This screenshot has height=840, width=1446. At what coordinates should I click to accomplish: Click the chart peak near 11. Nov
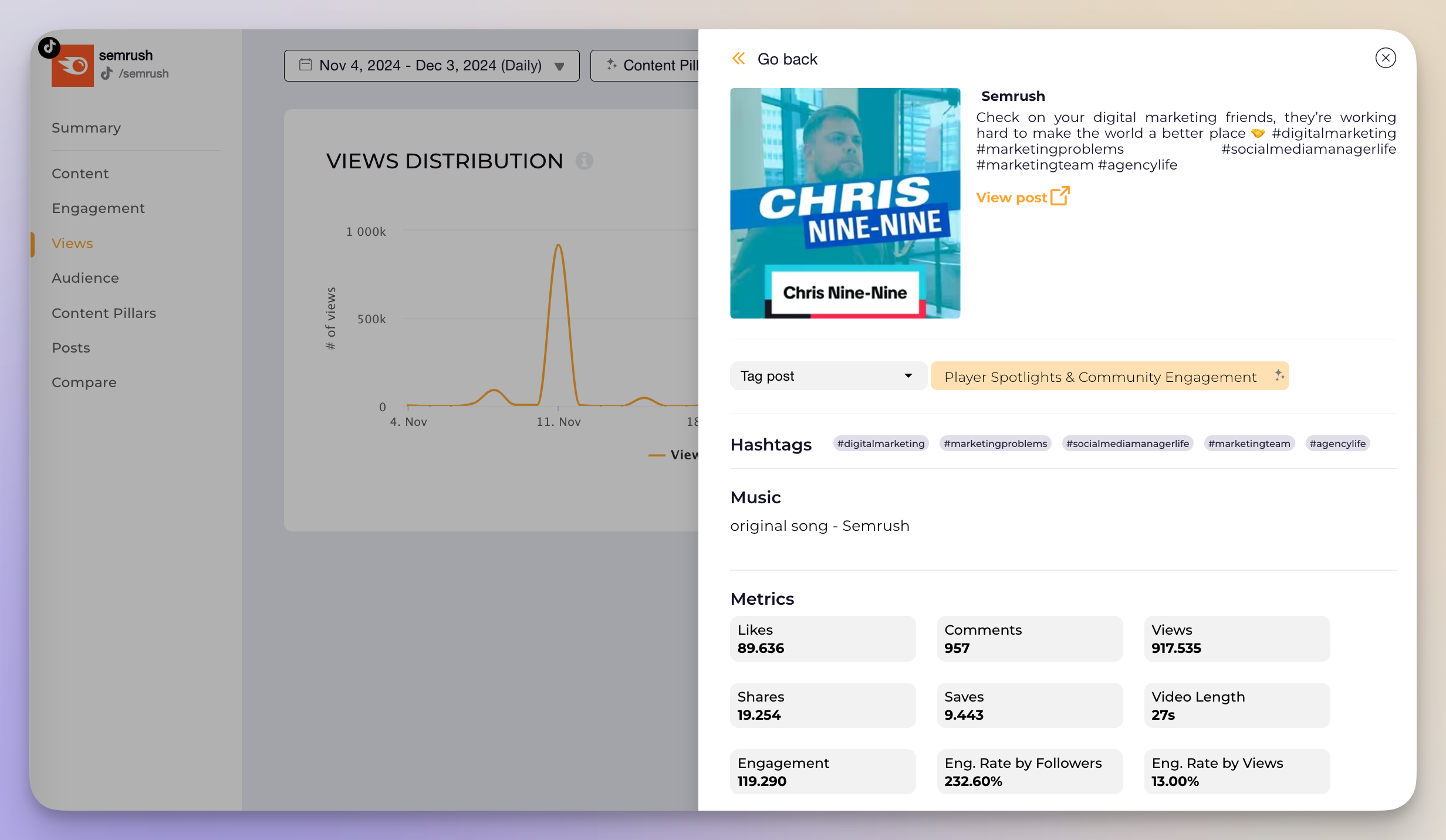(559, 245)
